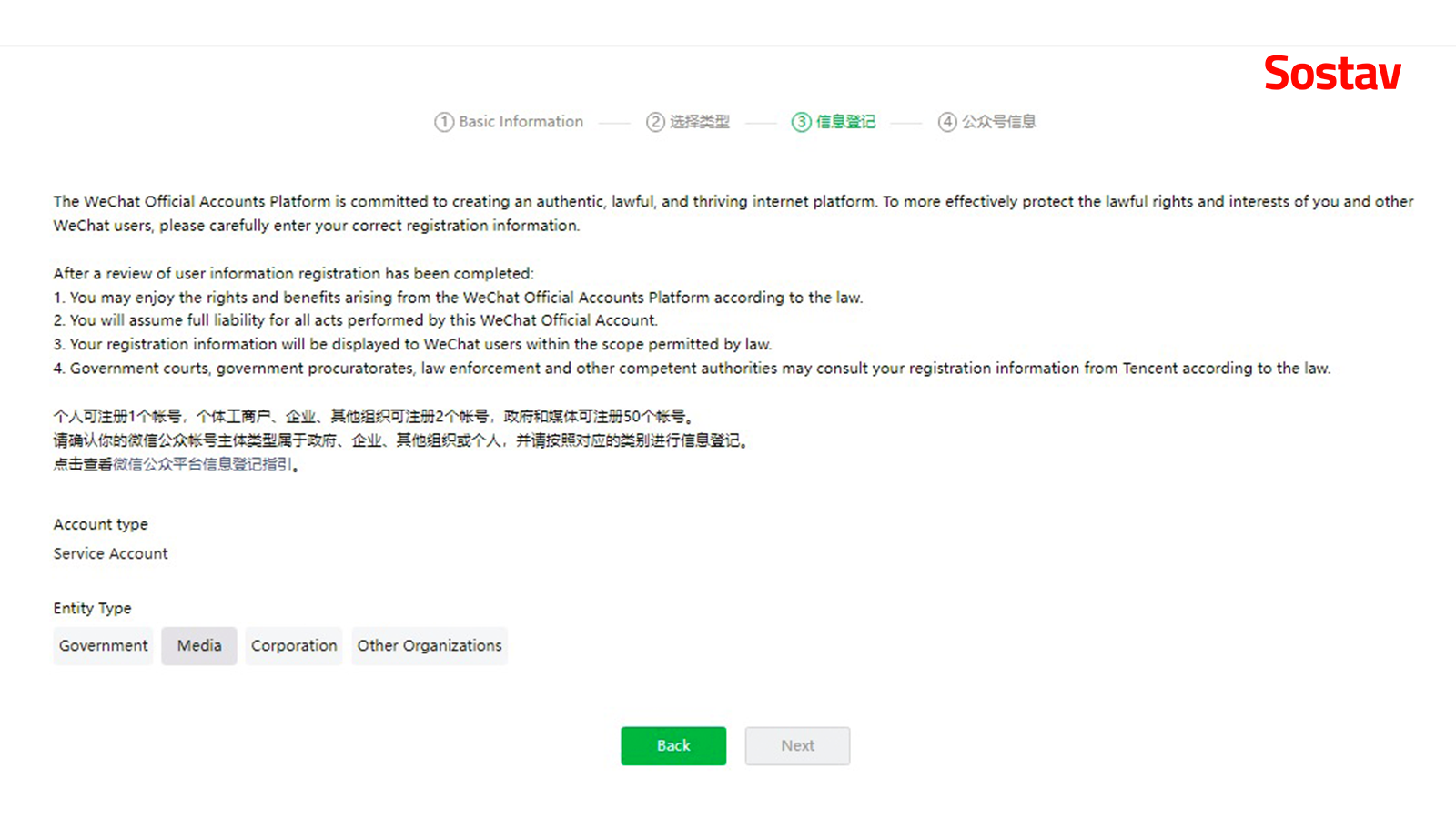Viewport: 1456px width, 819px height.
Task: Click the Account type label
Action: coord(100,525)
